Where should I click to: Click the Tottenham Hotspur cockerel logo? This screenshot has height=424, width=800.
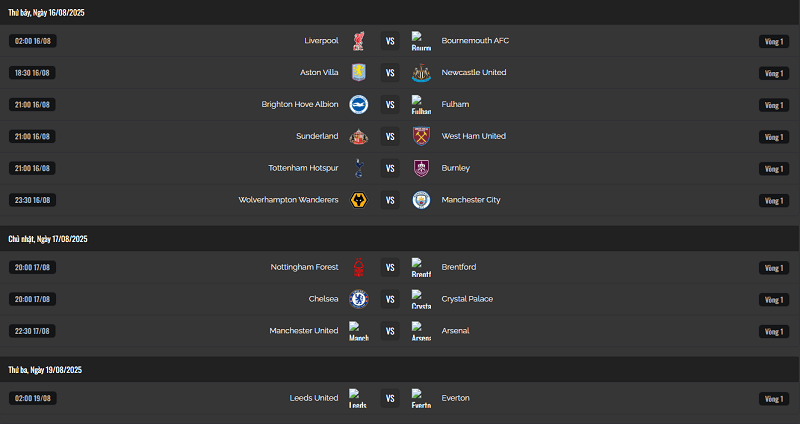click(x=359, y=168)
